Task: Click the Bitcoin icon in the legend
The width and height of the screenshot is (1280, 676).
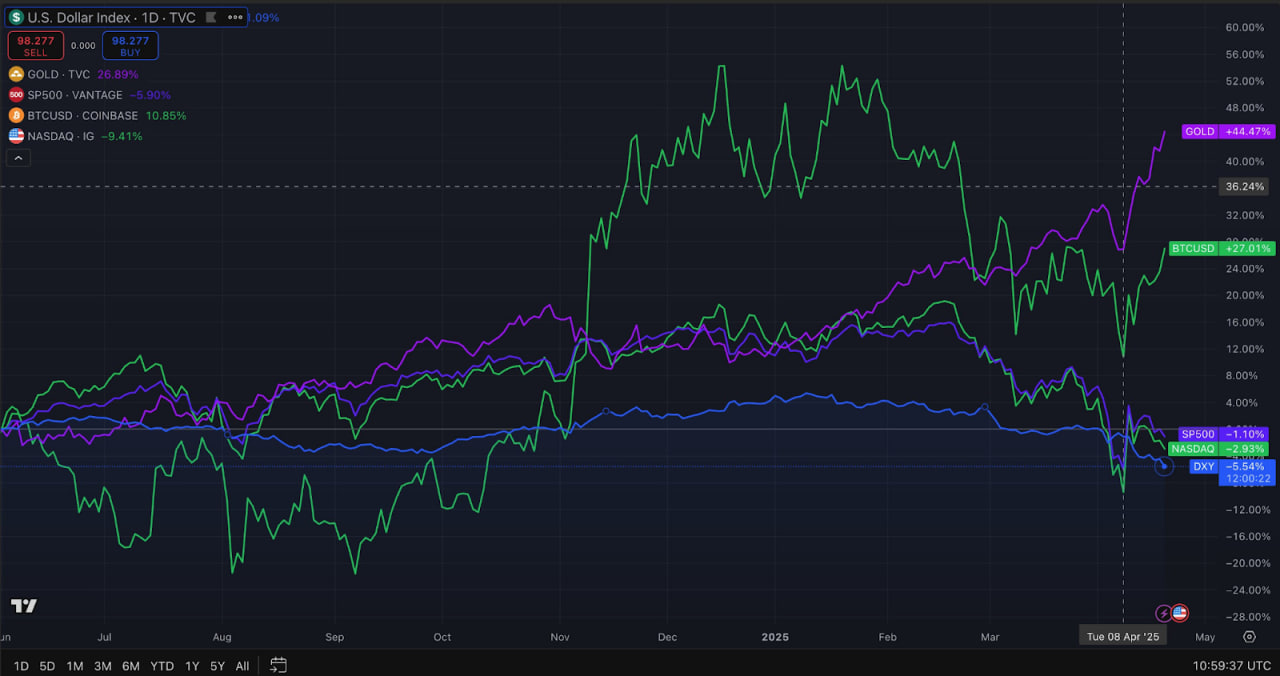Action: (16, 115)
